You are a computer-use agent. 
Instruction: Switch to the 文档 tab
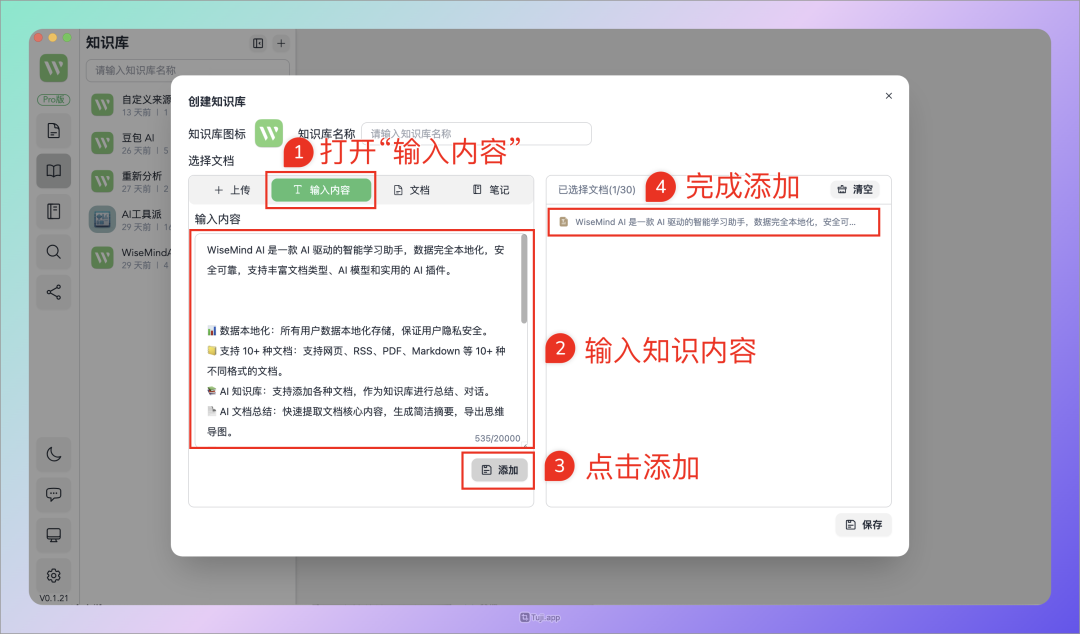coord(411,190)
